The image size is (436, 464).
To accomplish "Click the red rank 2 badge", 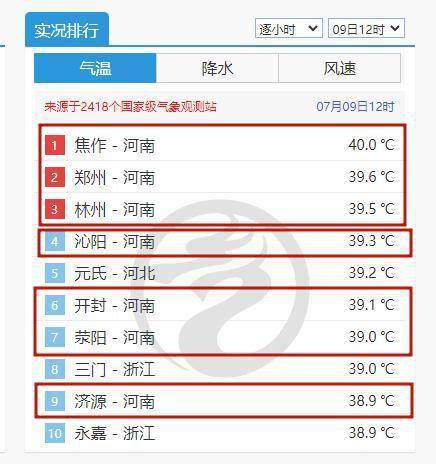I will coord(55,177).
